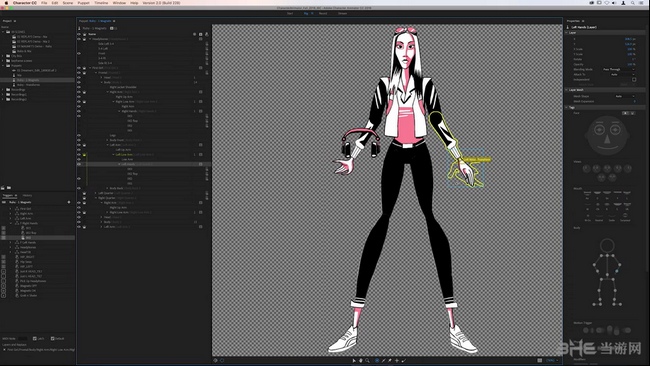
Task: Open the Puppet menu
Action: [x=83, y=3]
